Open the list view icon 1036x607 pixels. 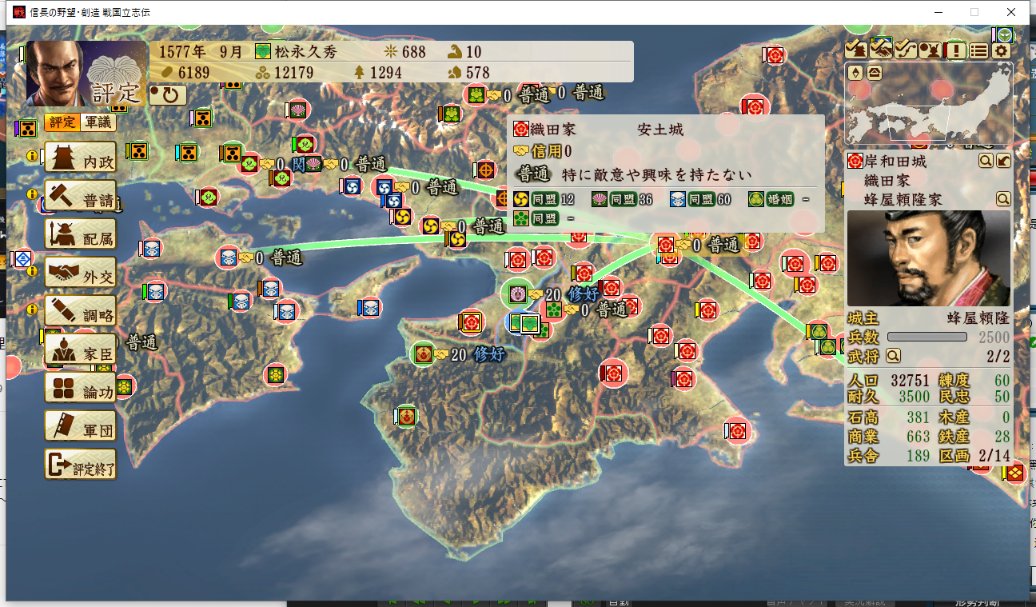pyautogui.click(x=979, y=50)
